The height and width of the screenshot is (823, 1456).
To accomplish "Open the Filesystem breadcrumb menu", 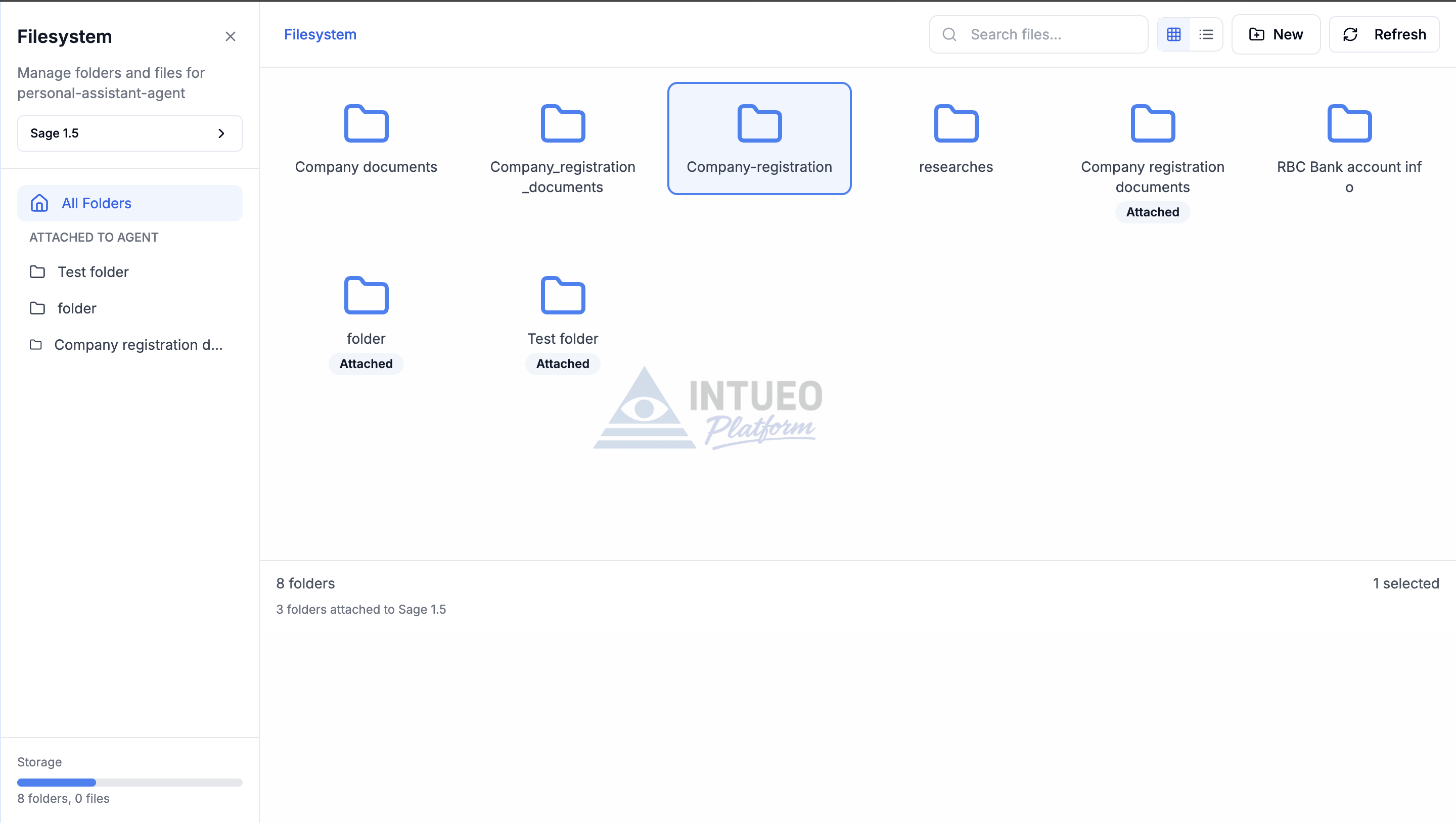I will (x=320, y=34).
